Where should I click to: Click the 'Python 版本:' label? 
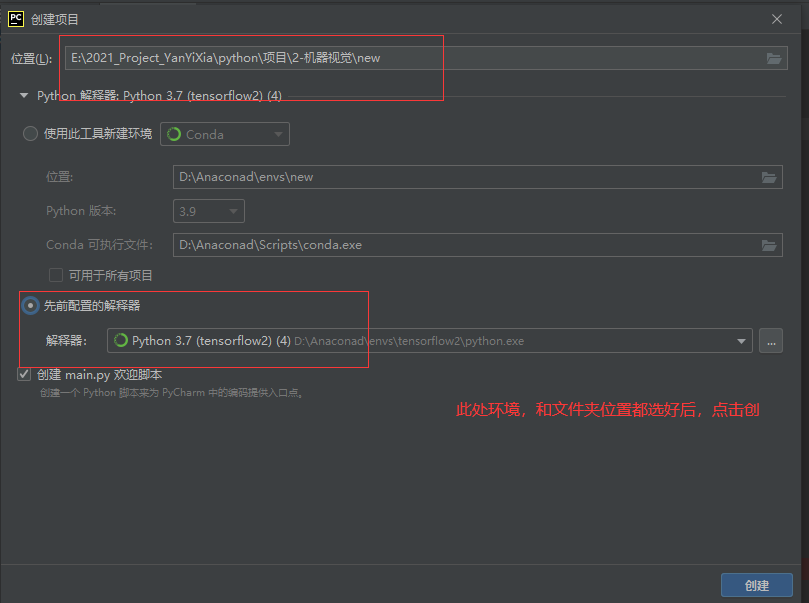81,211
